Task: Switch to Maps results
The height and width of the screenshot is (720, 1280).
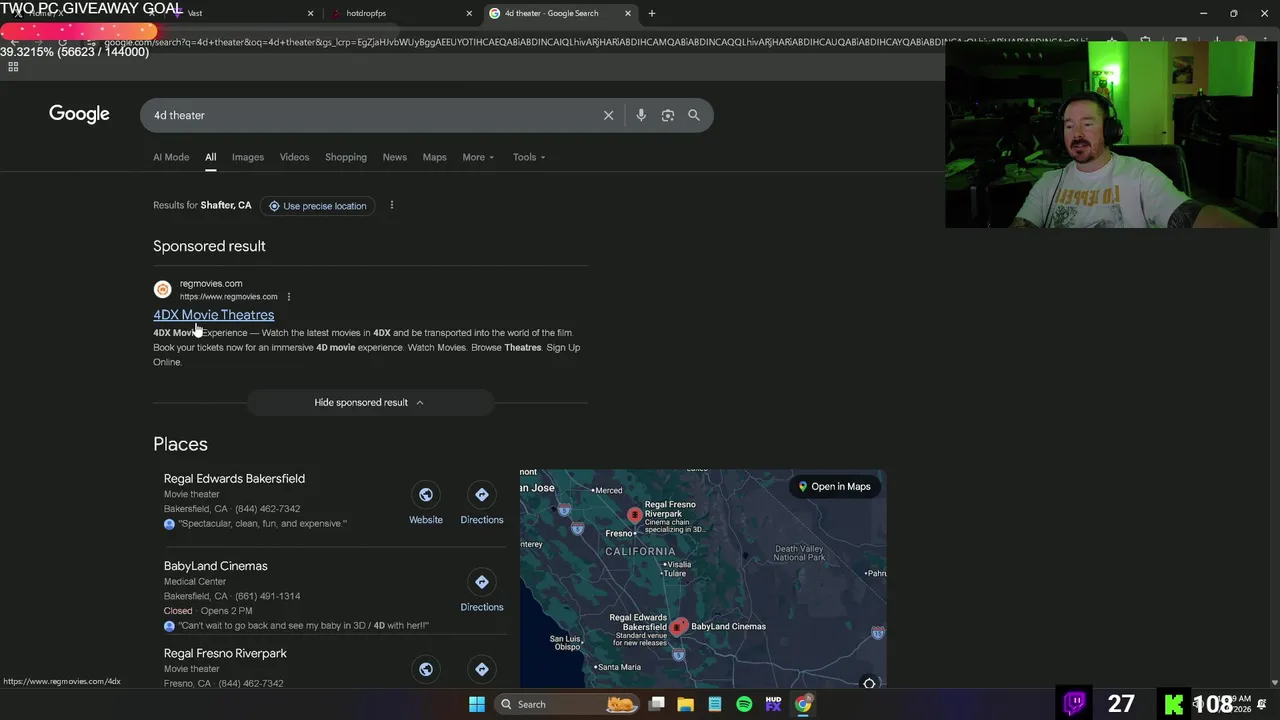Action: pos(434,157)
